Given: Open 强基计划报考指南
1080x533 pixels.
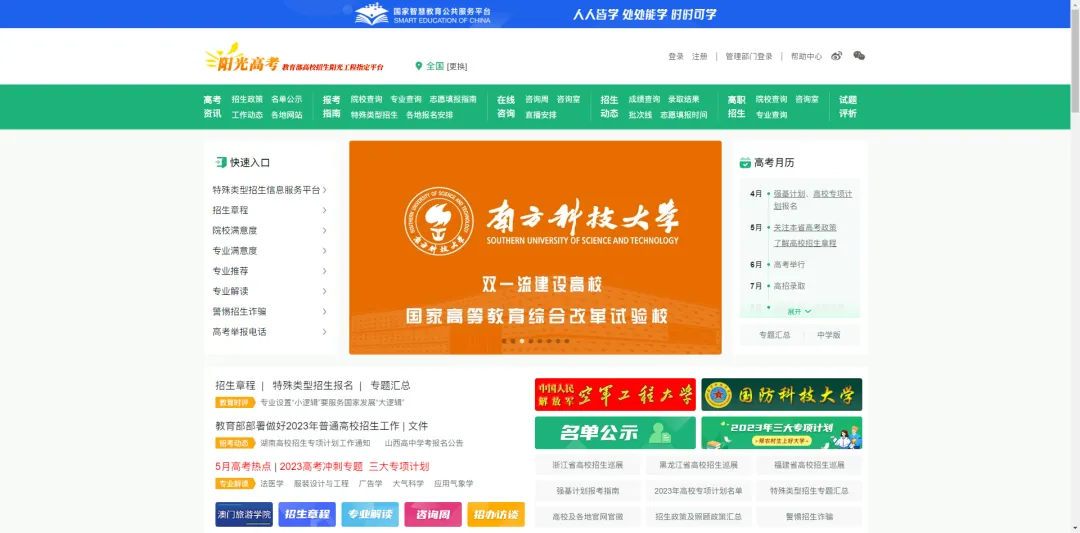Looking at the screenshot, I should [x=588, y=491].
